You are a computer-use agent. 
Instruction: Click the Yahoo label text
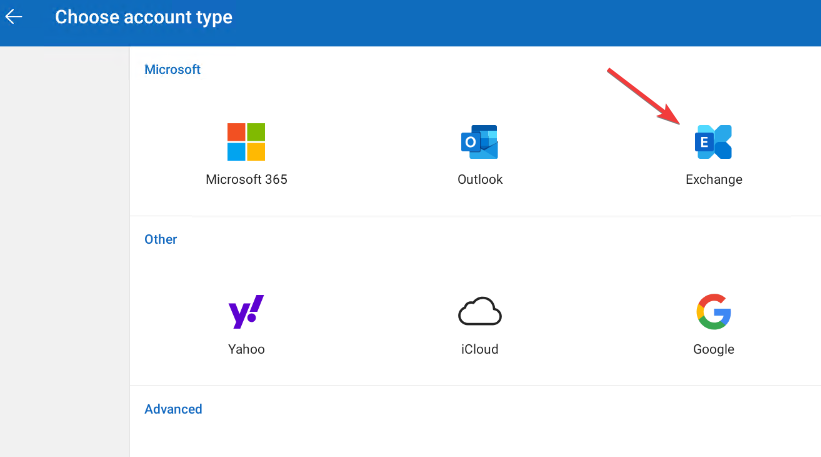246,349
